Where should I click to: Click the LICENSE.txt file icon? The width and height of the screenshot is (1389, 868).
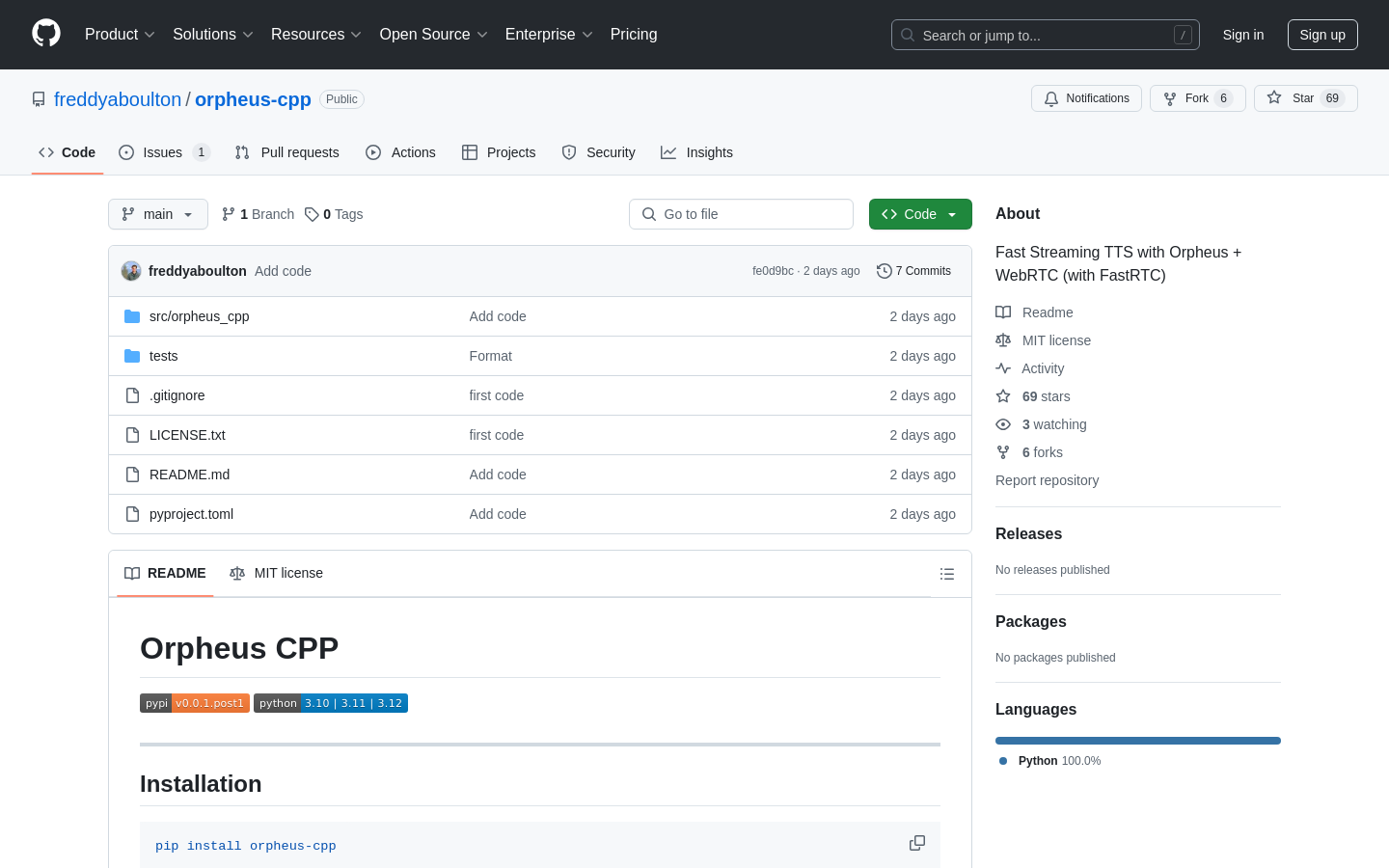132,435
